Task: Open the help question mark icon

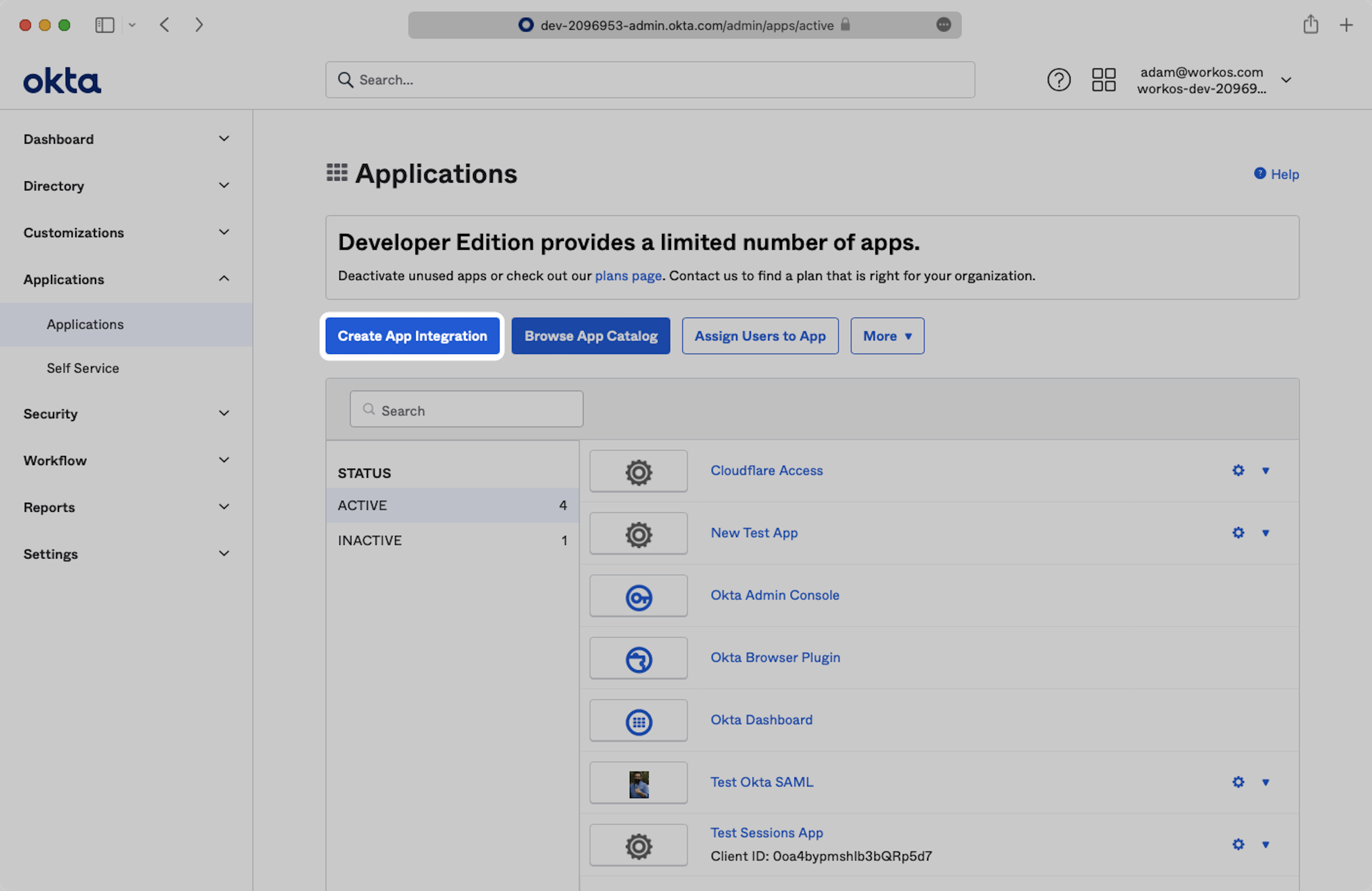Action: click(1058, 80)
